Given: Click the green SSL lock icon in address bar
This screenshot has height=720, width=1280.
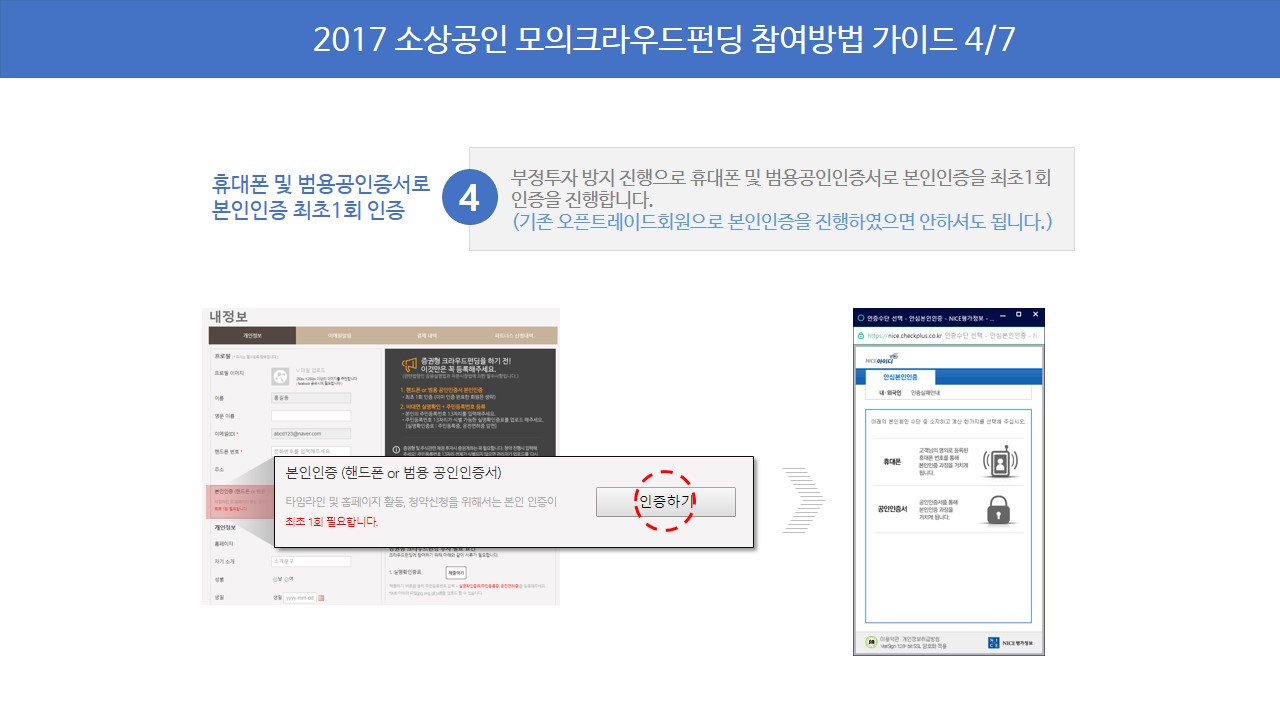Looking at the screenshot, I should click(861, 337).
